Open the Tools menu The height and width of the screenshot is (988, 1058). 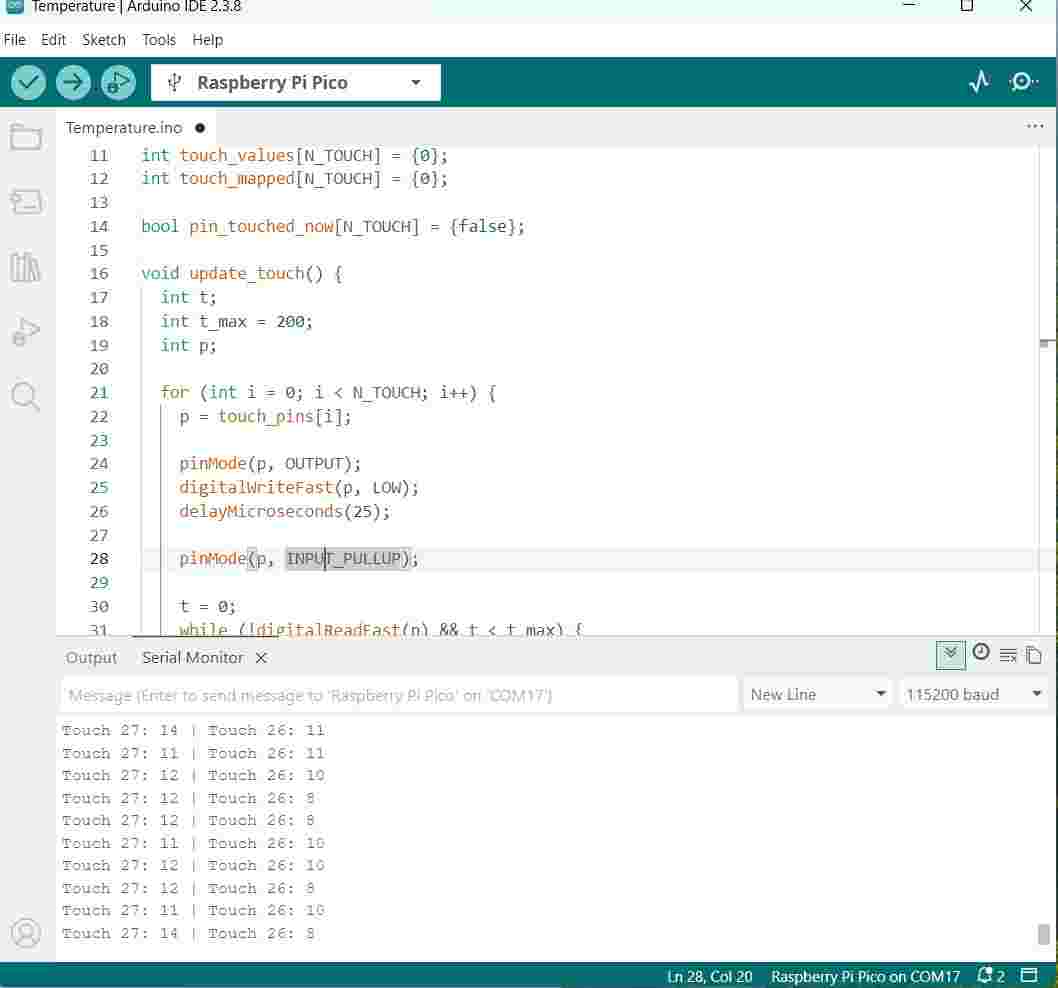pyautogui.click(x=159, y=40)
